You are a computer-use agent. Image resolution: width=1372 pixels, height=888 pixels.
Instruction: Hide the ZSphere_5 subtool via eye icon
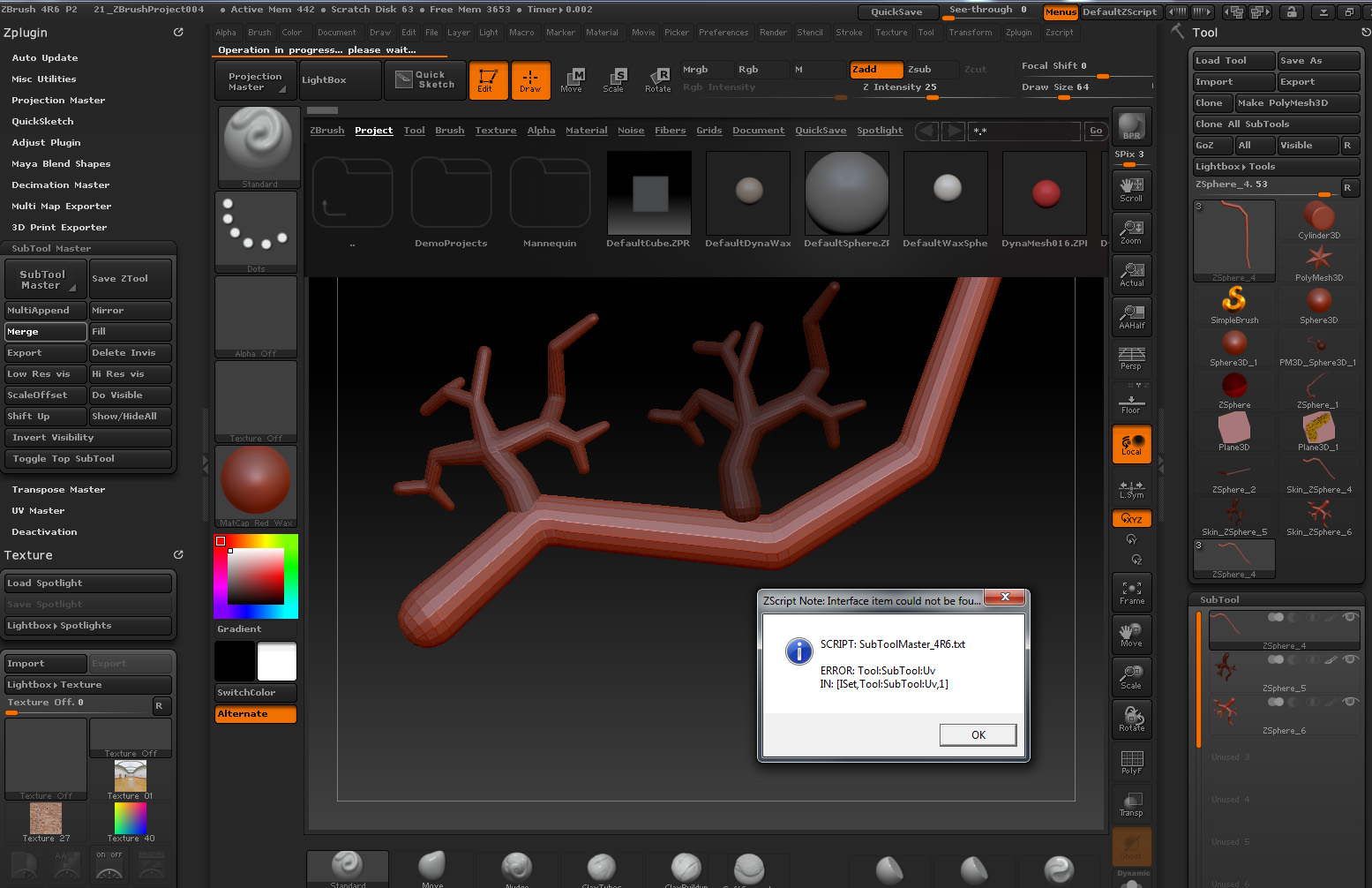pyautogui.click(x=1350, y=659)
